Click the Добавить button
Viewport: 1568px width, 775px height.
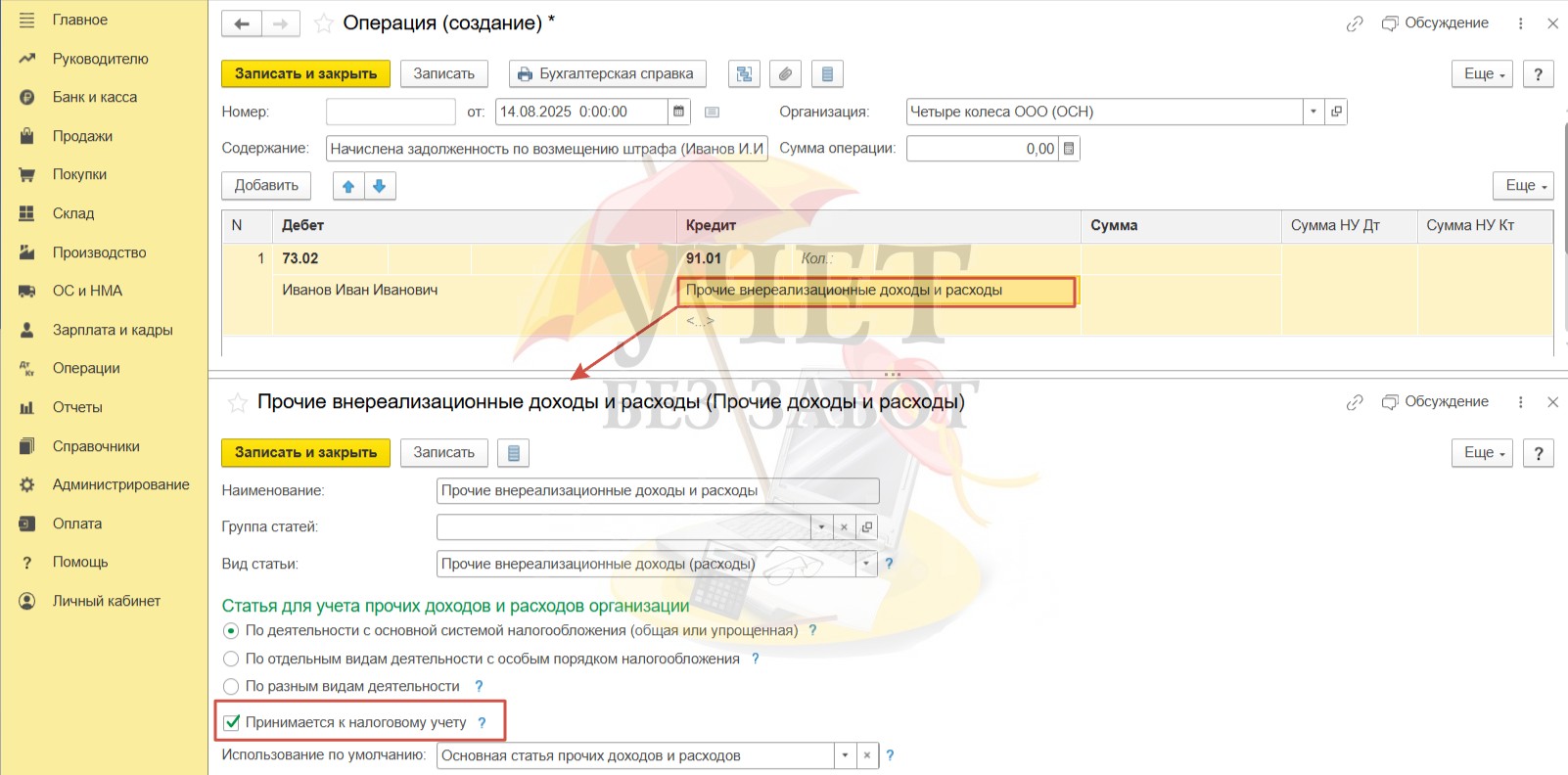pyautogui.click(x=266, y=185)
